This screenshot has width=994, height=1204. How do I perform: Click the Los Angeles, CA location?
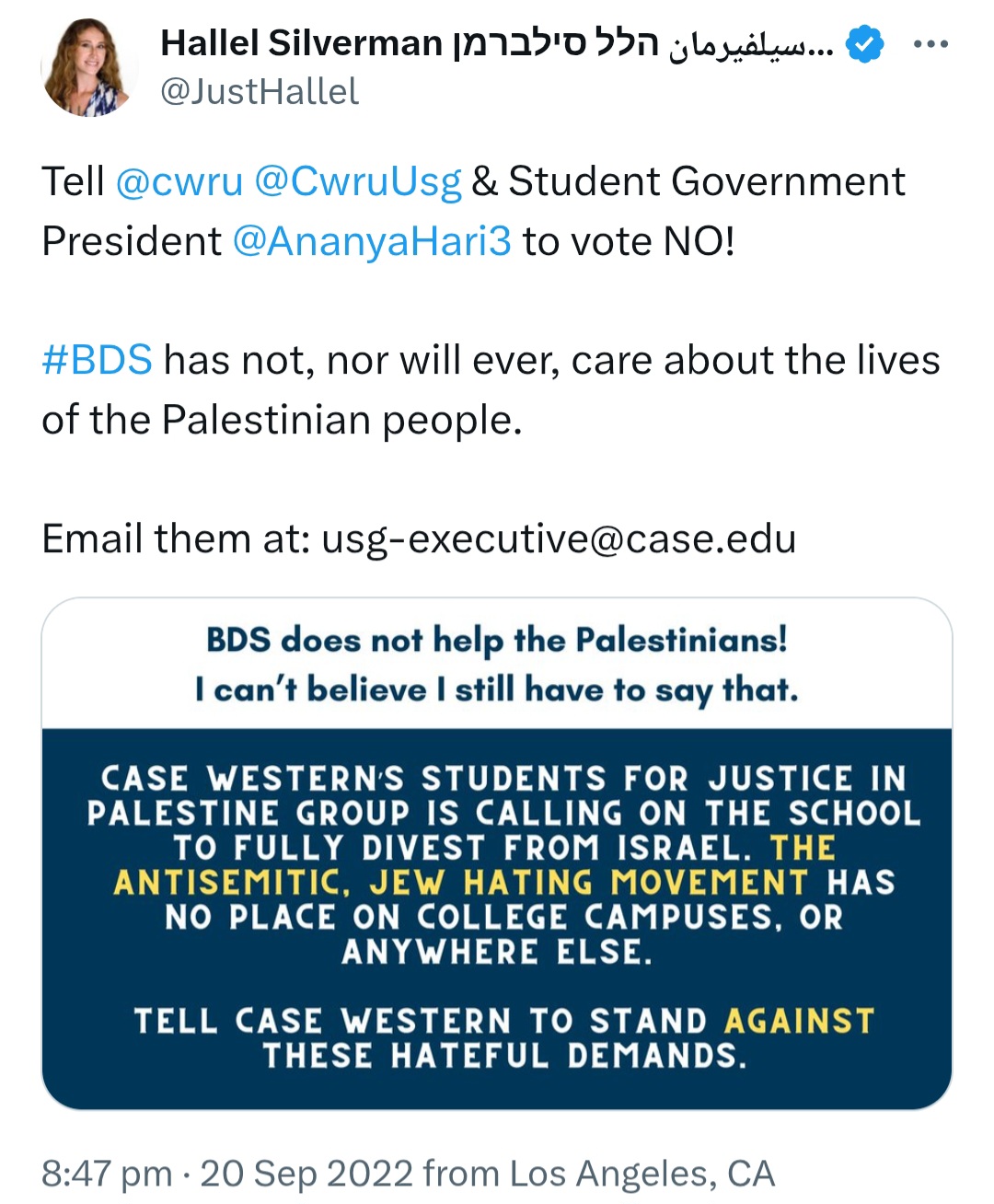click(642, 1174)
